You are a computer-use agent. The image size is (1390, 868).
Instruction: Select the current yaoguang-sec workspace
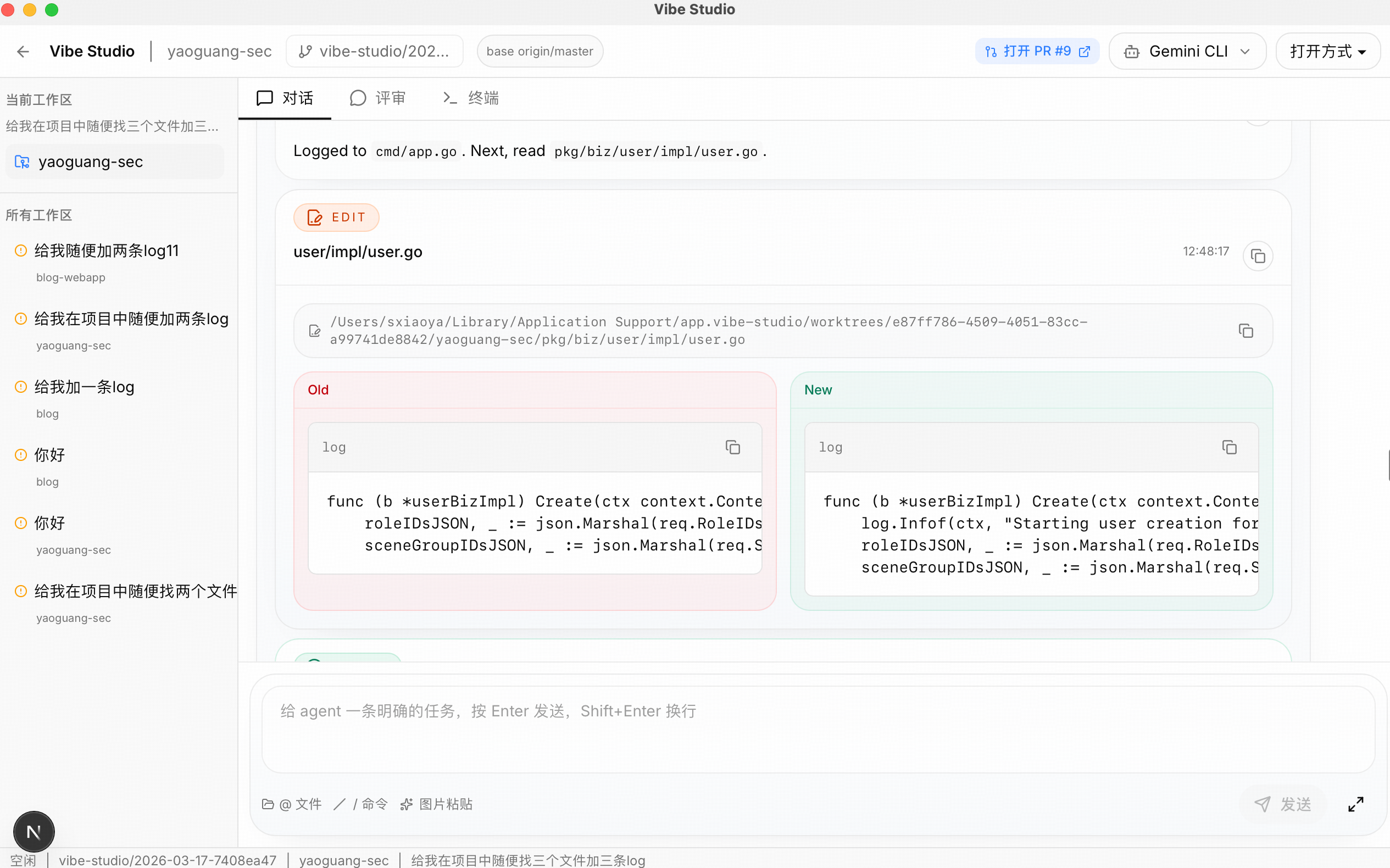(115, 162)
